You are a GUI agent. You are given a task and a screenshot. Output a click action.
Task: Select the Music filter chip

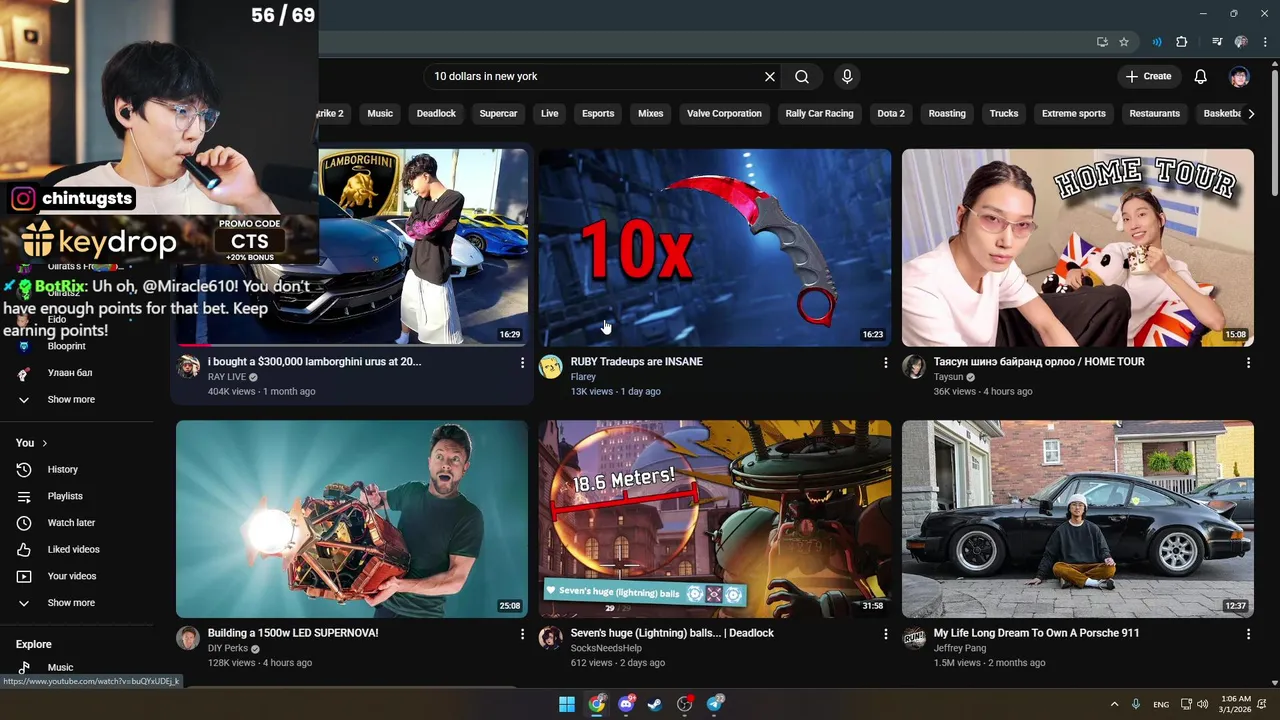[380, 114]
